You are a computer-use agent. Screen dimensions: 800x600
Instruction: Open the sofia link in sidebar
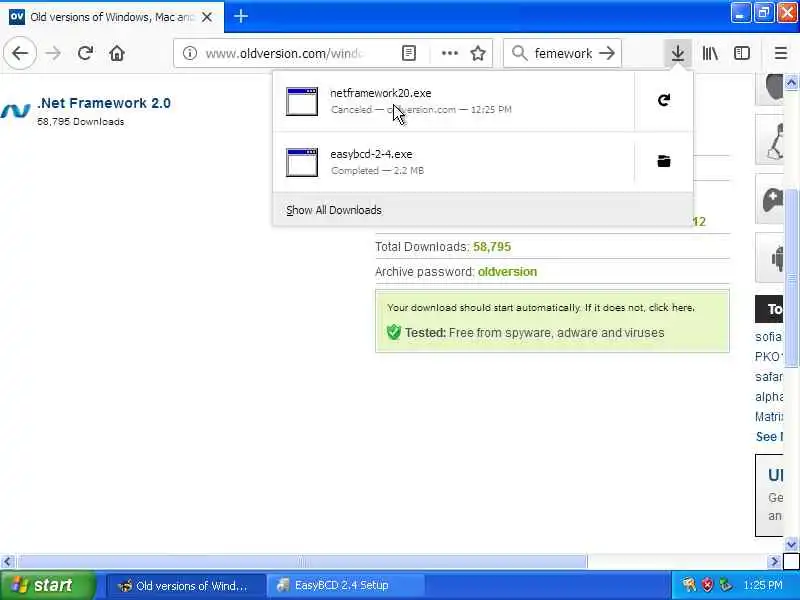[768, 337]
